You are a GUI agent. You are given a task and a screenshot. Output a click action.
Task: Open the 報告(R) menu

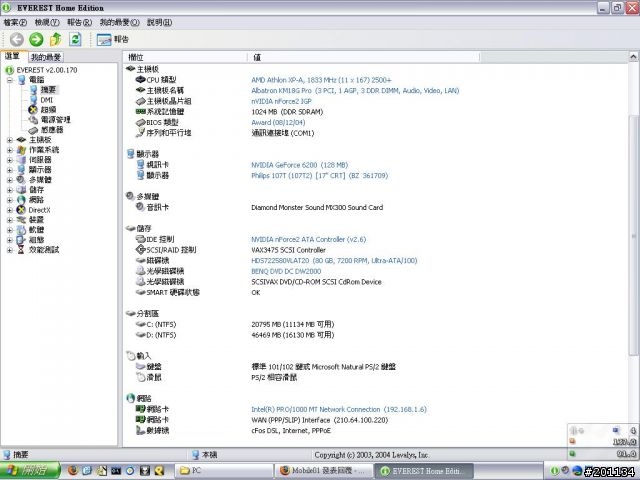[x=79, y=22]
